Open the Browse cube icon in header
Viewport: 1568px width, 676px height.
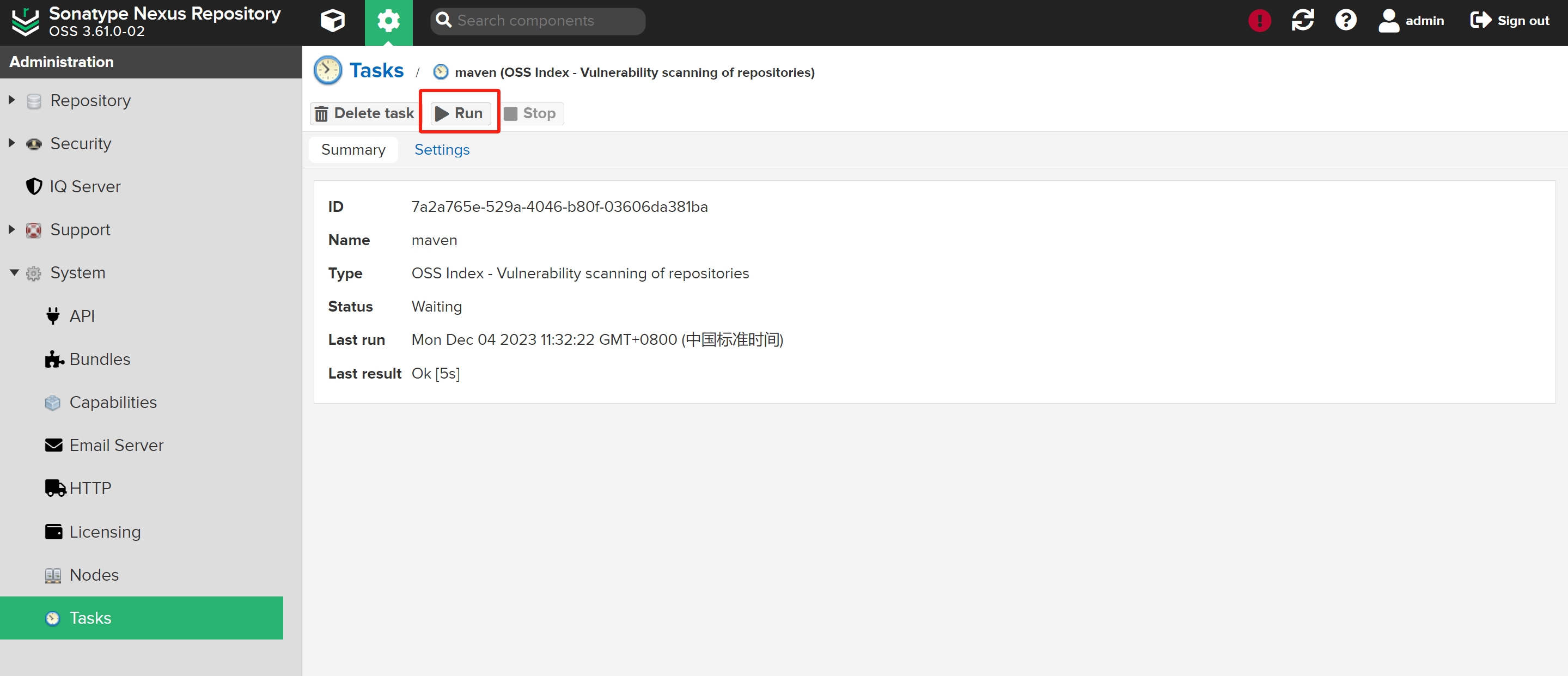(x=332, y=21)
